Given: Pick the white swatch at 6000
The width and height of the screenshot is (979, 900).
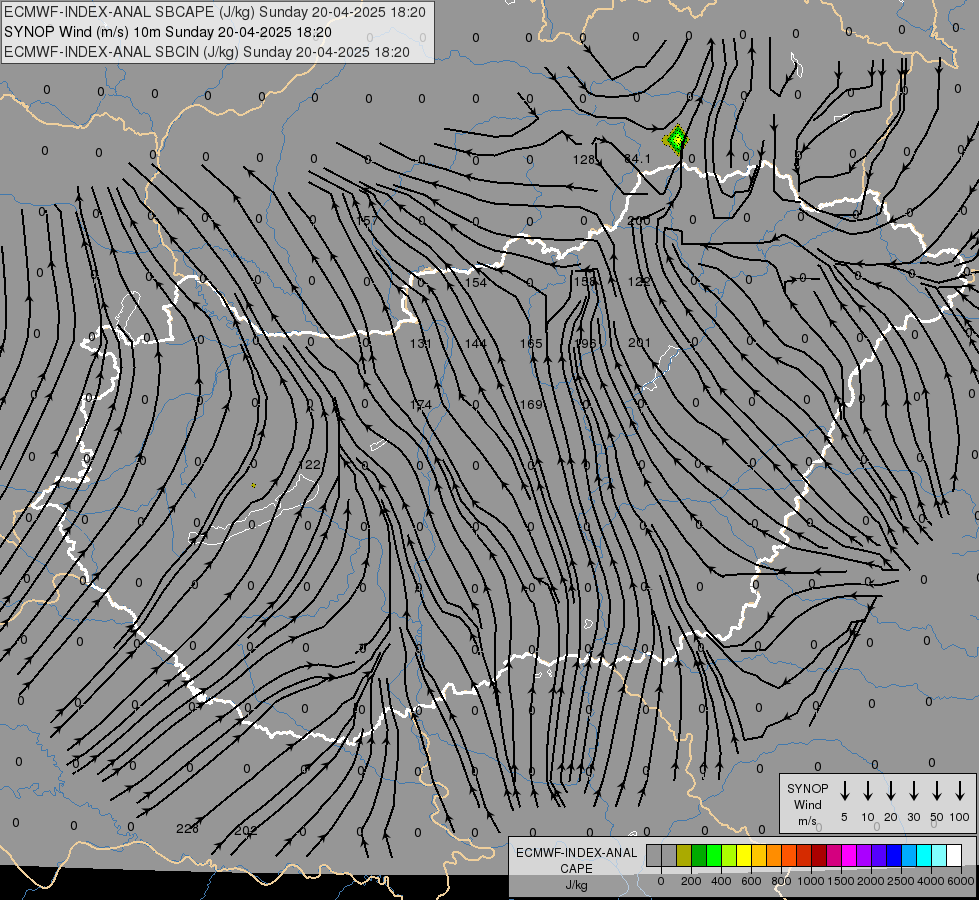Looking at the screenshot, I should [953, 856].
